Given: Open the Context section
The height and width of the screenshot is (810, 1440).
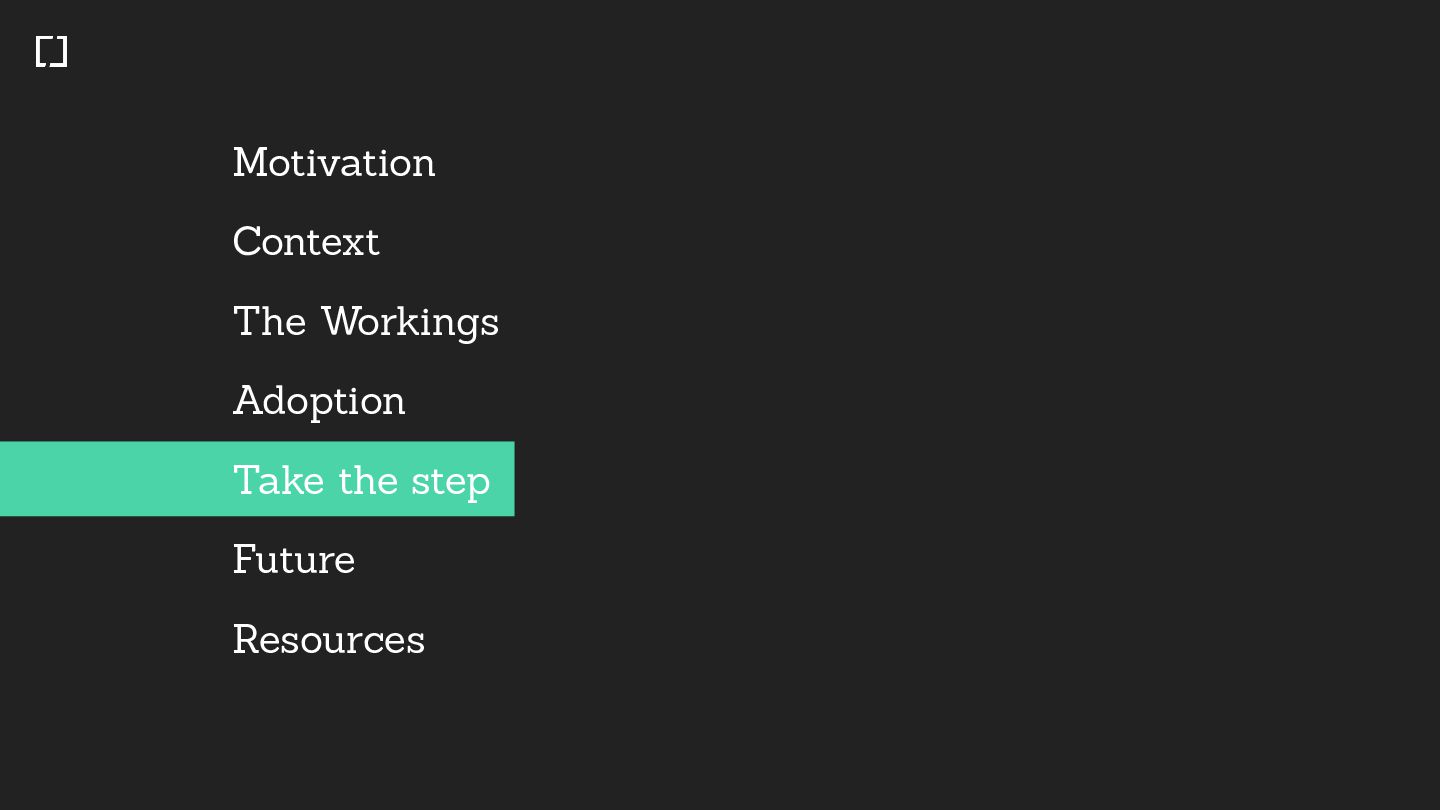Looking at the screenshot, I should (306, 242).
